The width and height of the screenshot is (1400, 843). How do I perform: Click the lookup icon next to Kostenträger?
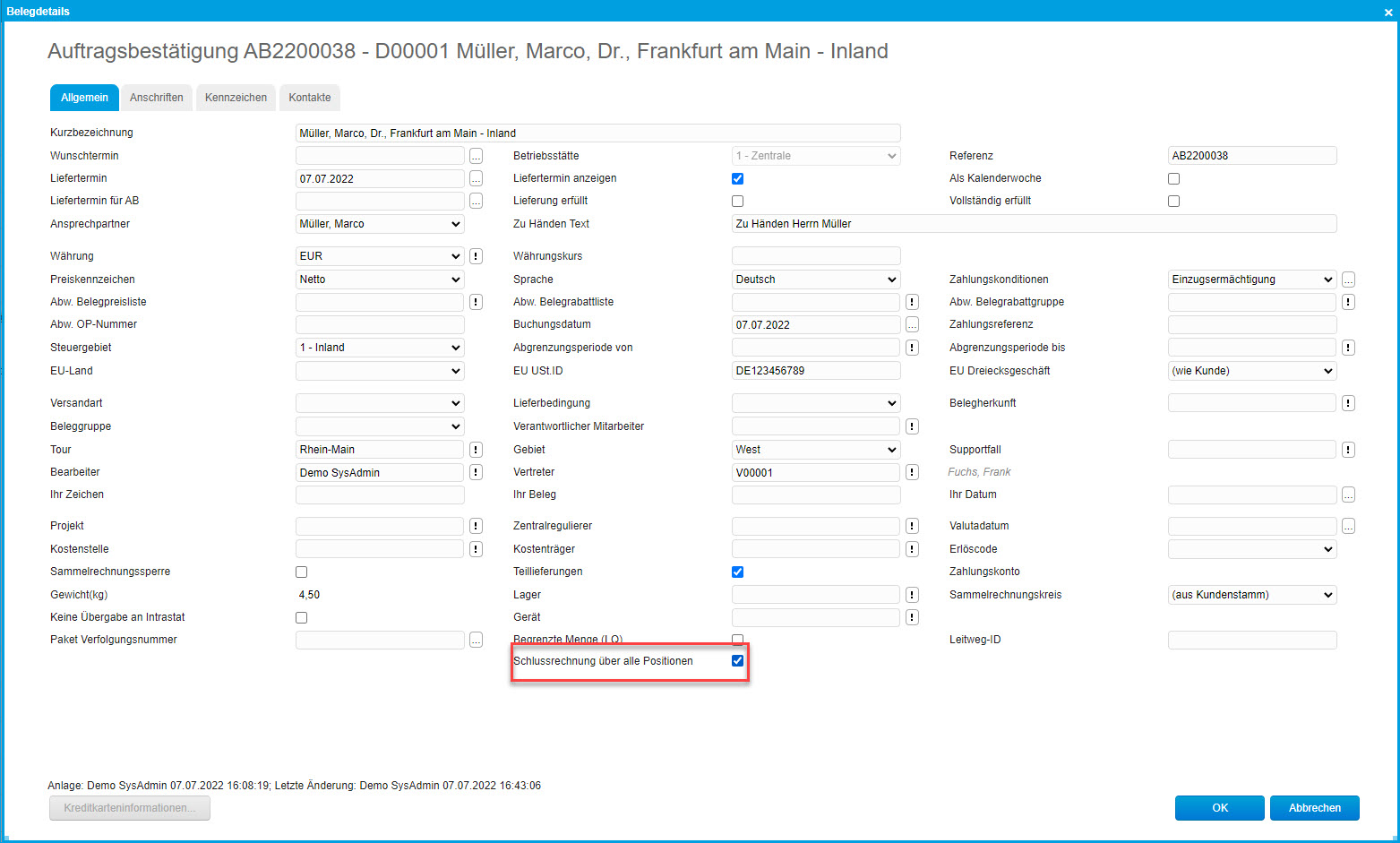[912, 549]
